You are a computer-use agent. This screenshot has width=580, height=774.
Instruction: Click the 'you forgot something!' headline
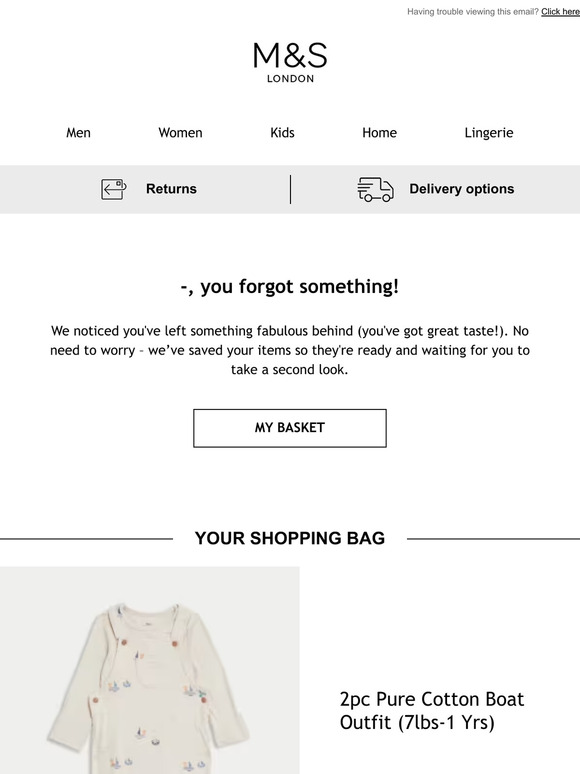(290, 287)
